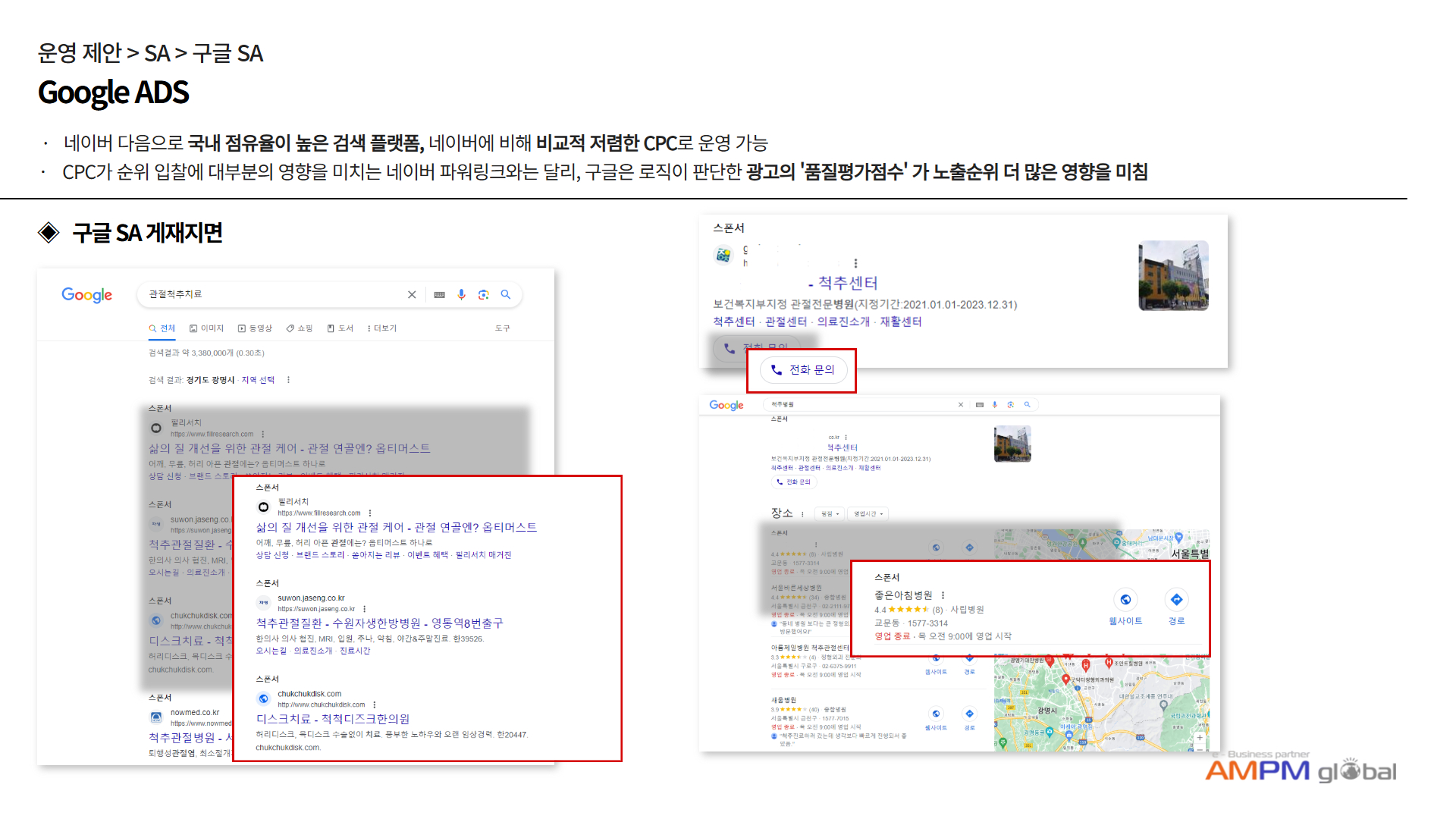
Task: Open the 지역 선택 location link
Action: [x=258, y=380]
